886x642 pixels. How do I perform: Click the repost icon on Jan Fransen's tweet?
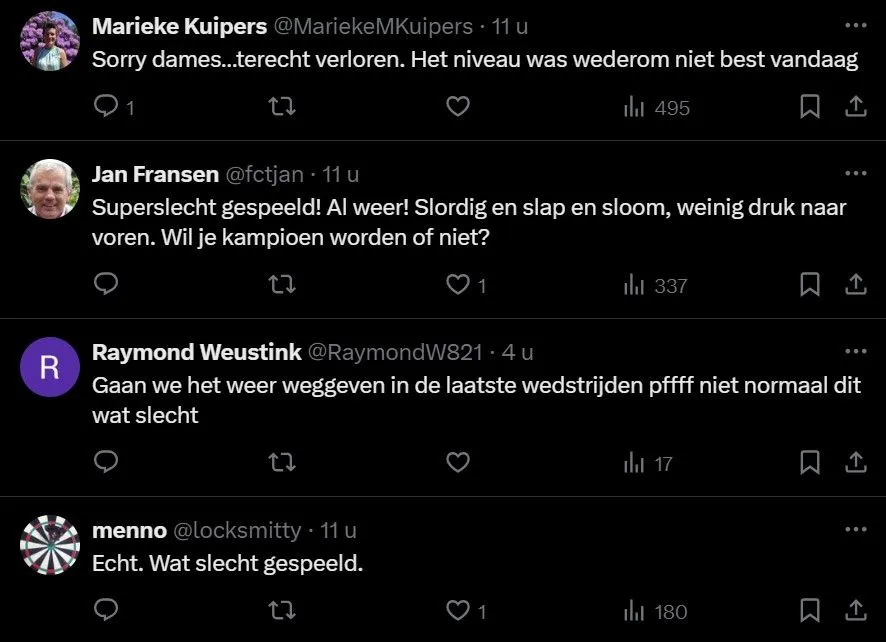(282, 285)
